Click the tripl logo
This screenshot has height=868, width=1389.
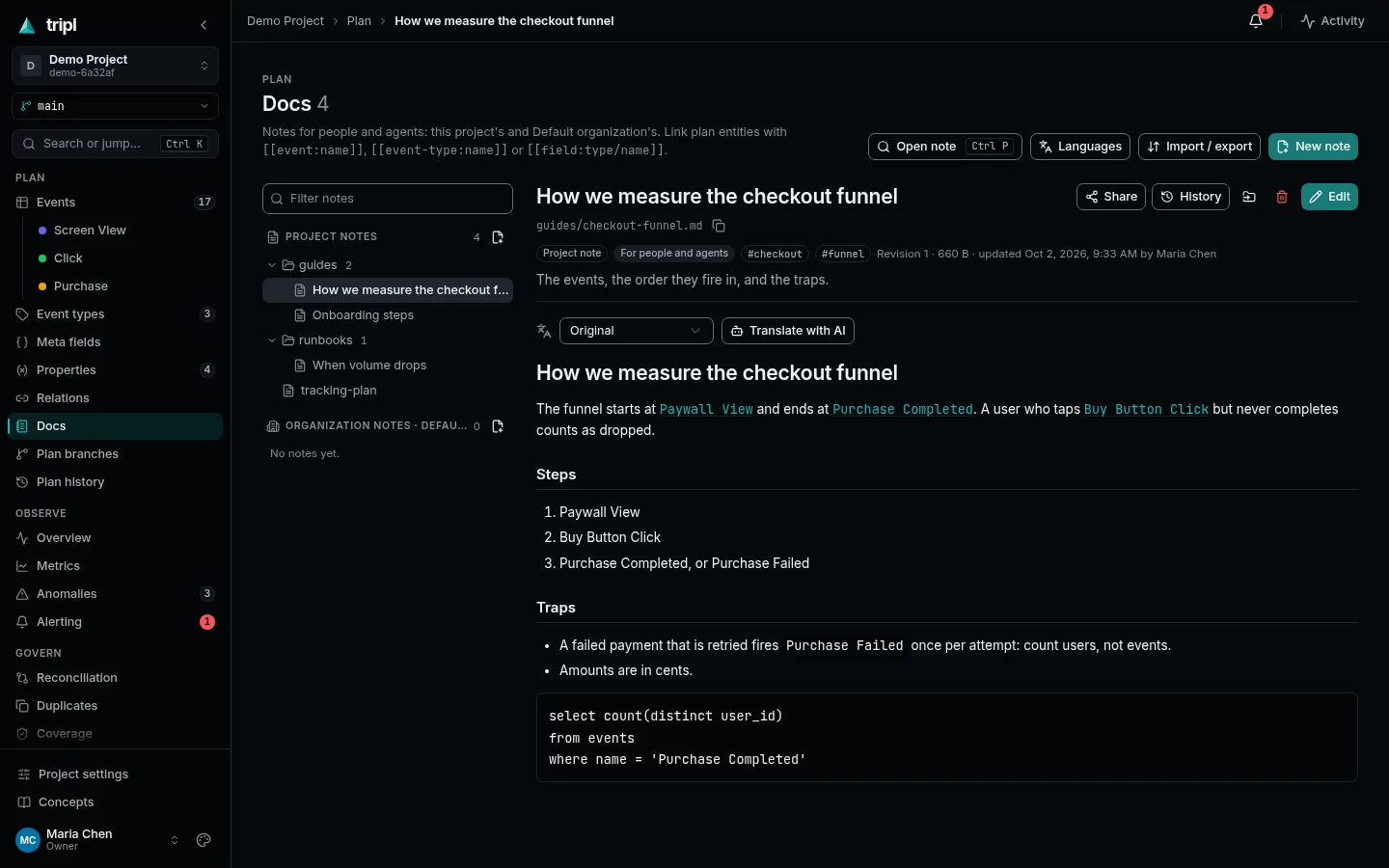48,25
